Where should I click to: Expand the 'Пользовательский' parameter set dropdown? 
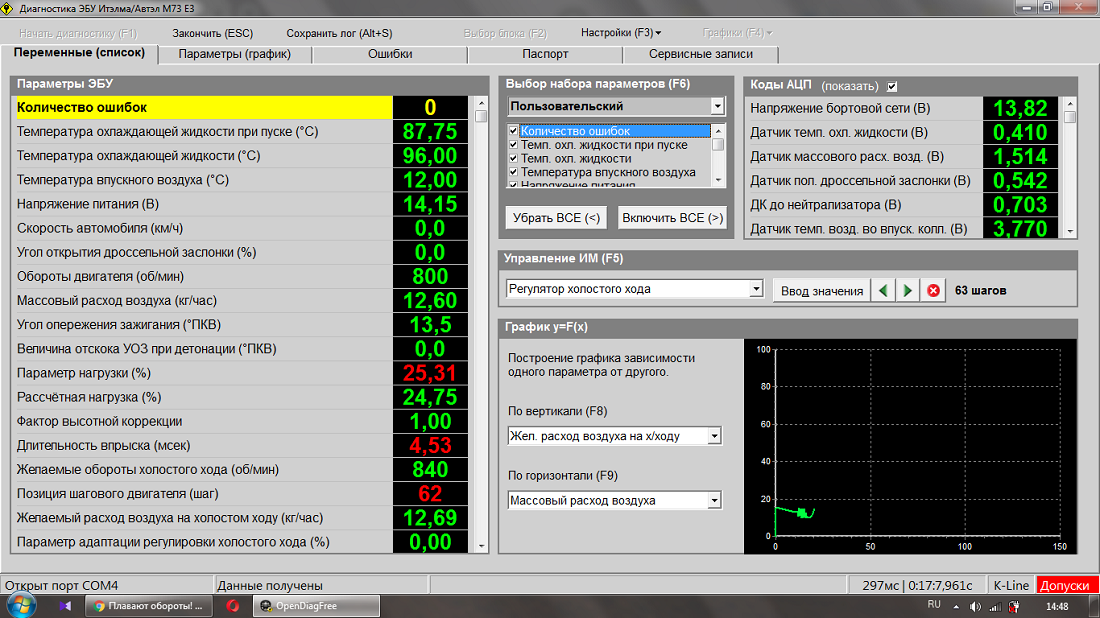pos(717,106)
